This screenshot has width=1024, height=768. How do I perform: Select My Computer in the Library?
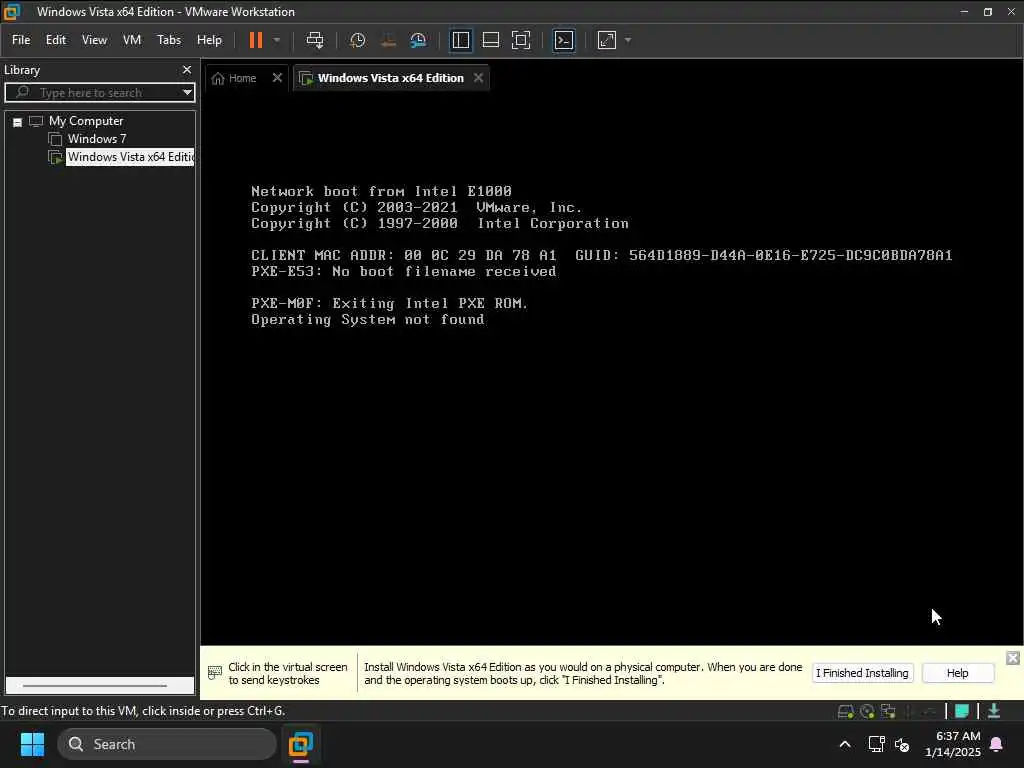[86, 121]
